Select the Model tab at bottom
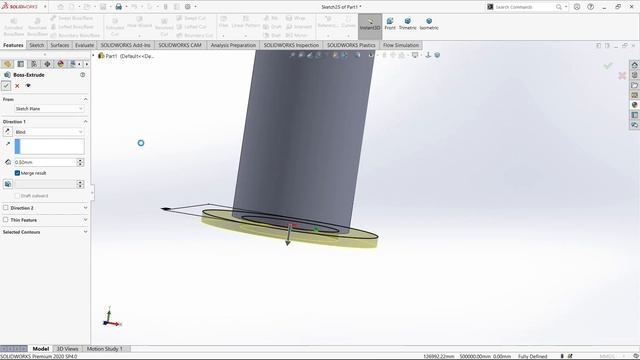This screenshot has width=640, height=360. click(40, 349)
